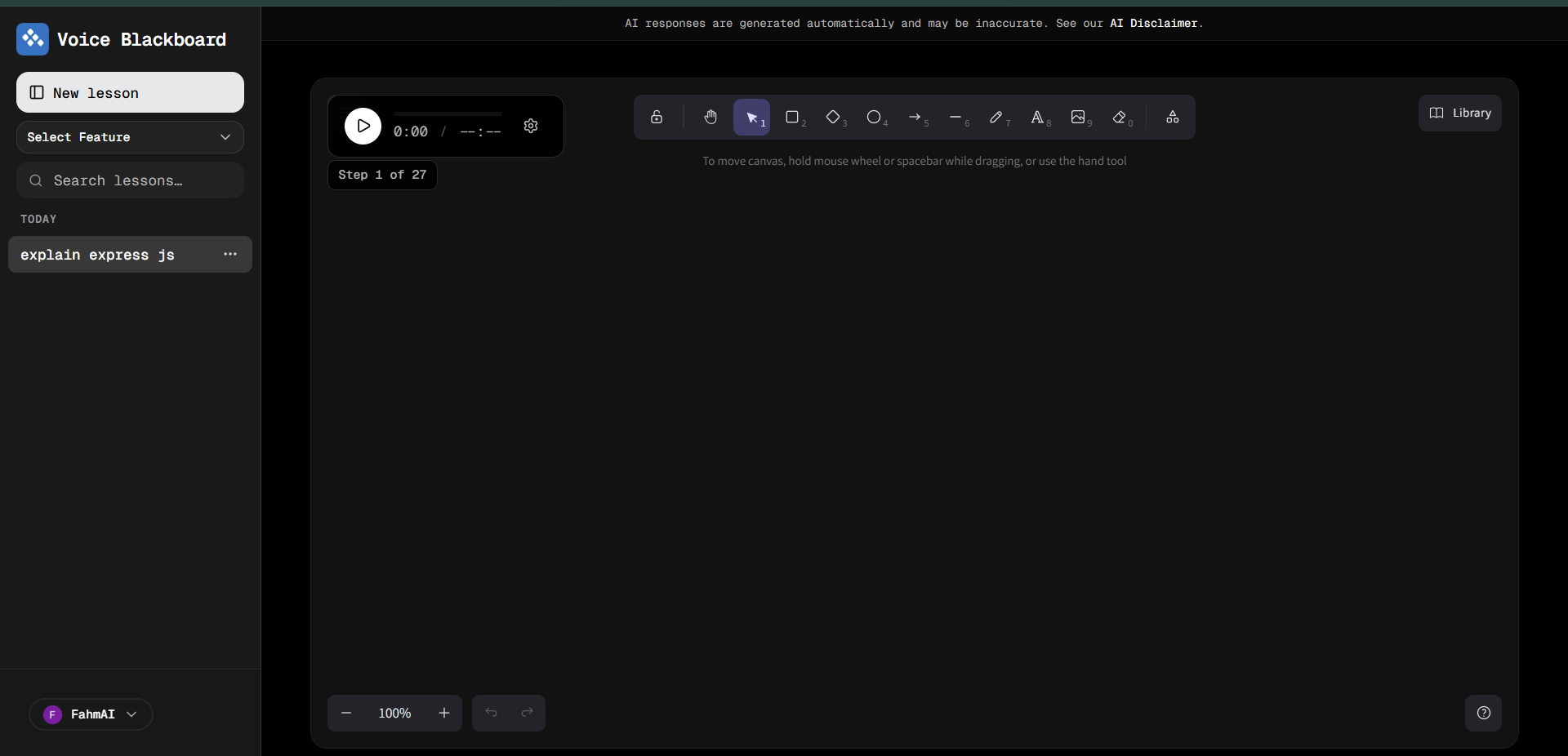Image resolution: width=1568 pixels, height=756 pixels.
Task: Reset zoom at 100% label
Action: click(x=394, y=713)
